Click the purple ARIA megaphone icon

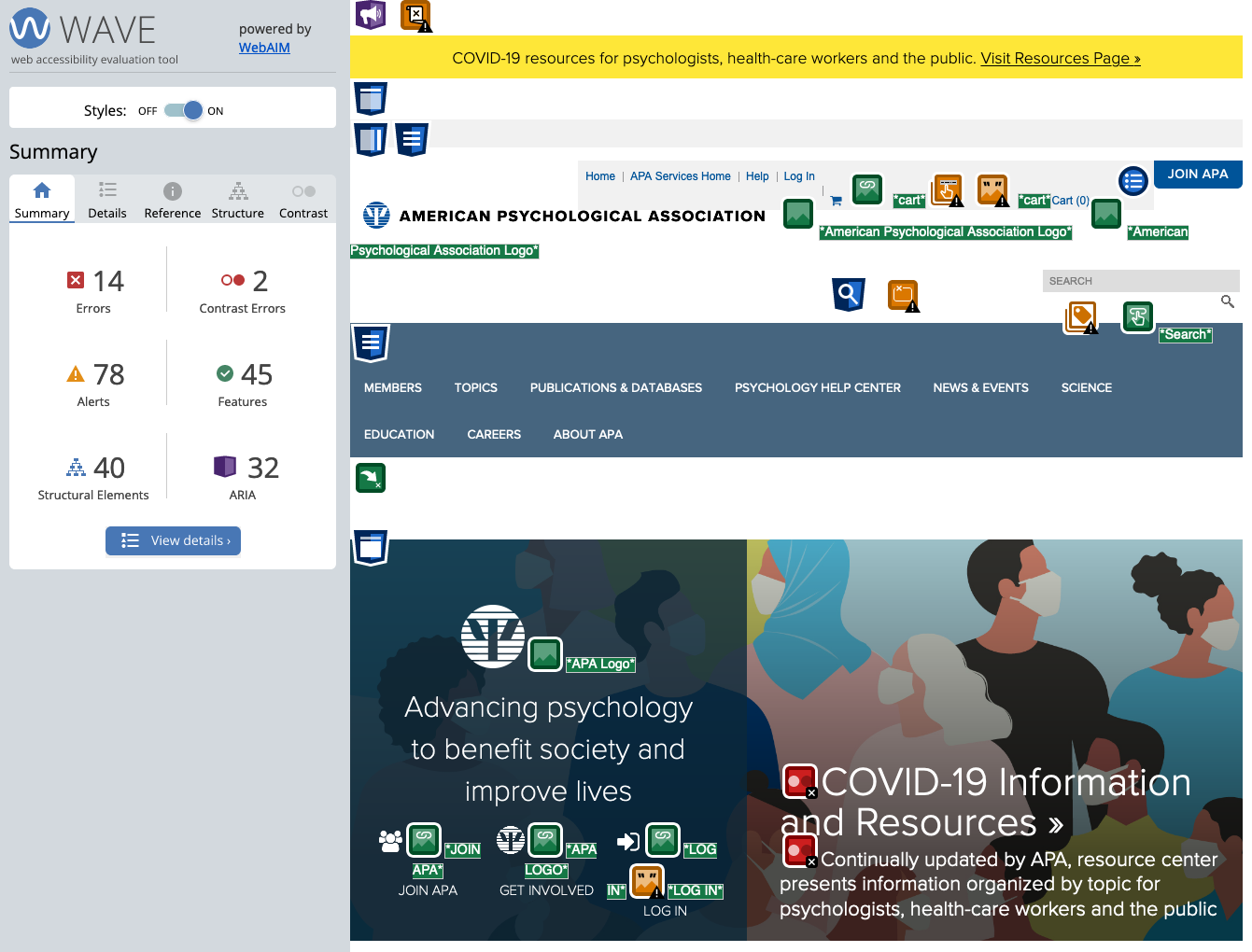[371, 14]
